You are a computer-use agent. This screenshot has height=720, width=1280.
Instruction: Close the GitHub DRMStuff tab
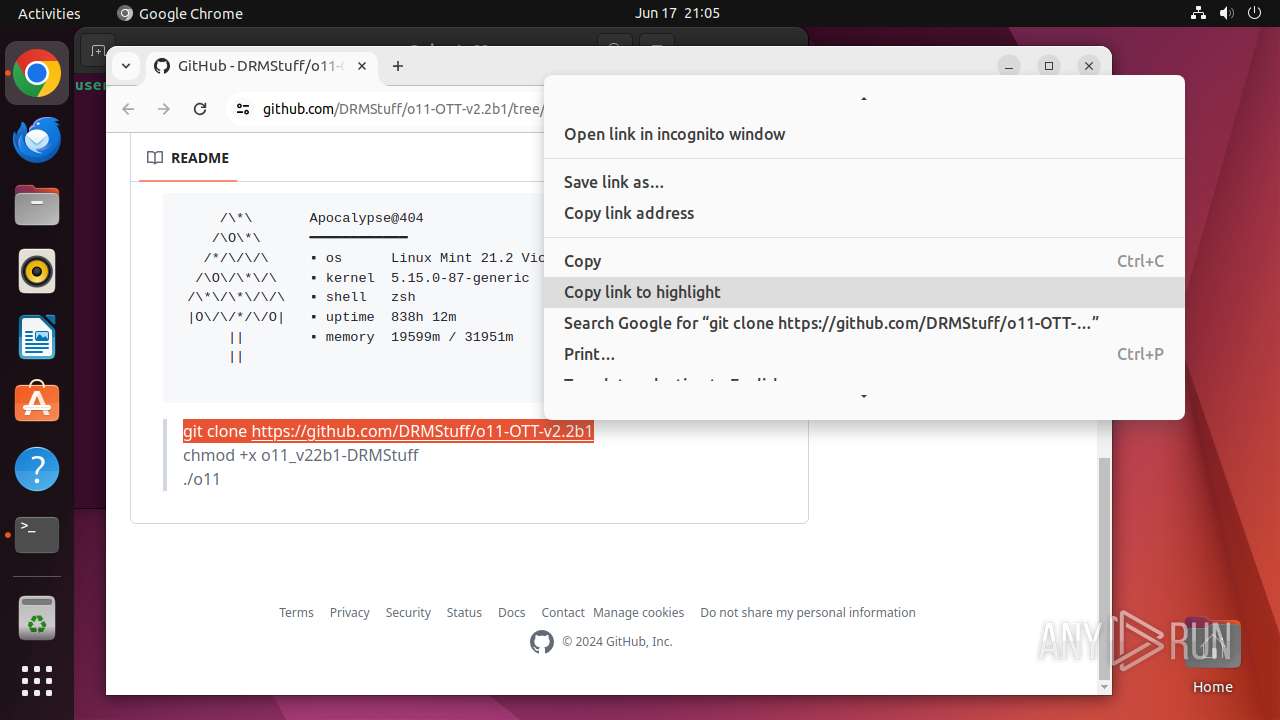click(362, 66)
